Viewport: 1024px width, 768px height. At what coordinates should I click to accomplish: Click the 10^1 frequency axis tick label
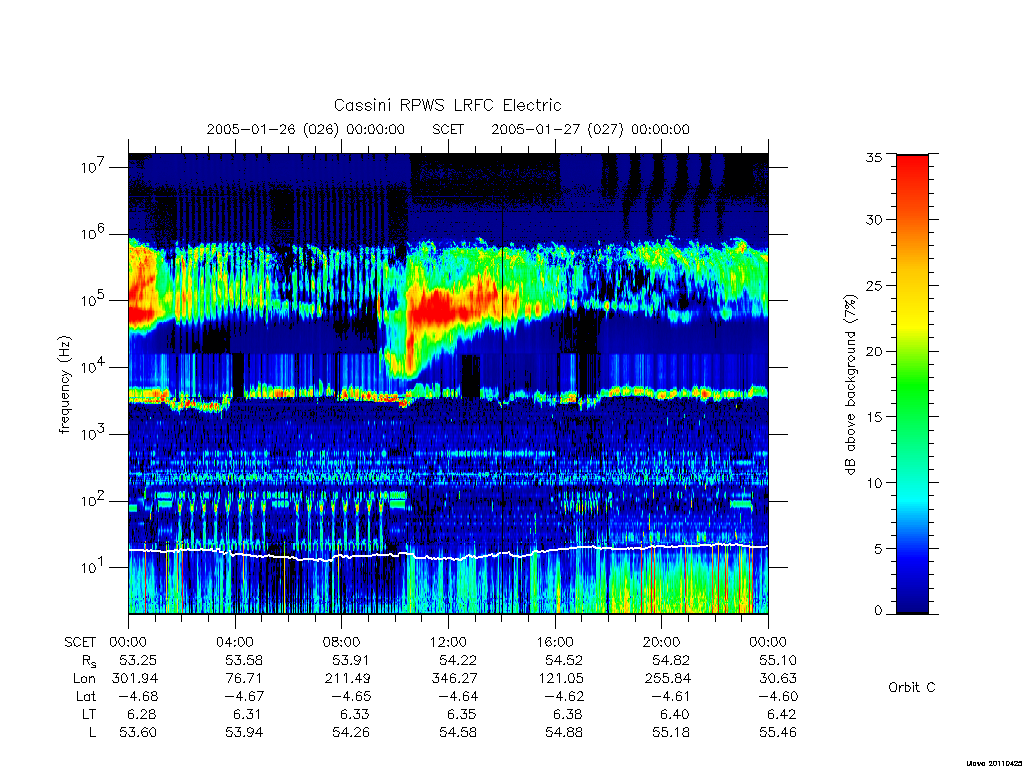pyautogui.click(x=93, y=567)
